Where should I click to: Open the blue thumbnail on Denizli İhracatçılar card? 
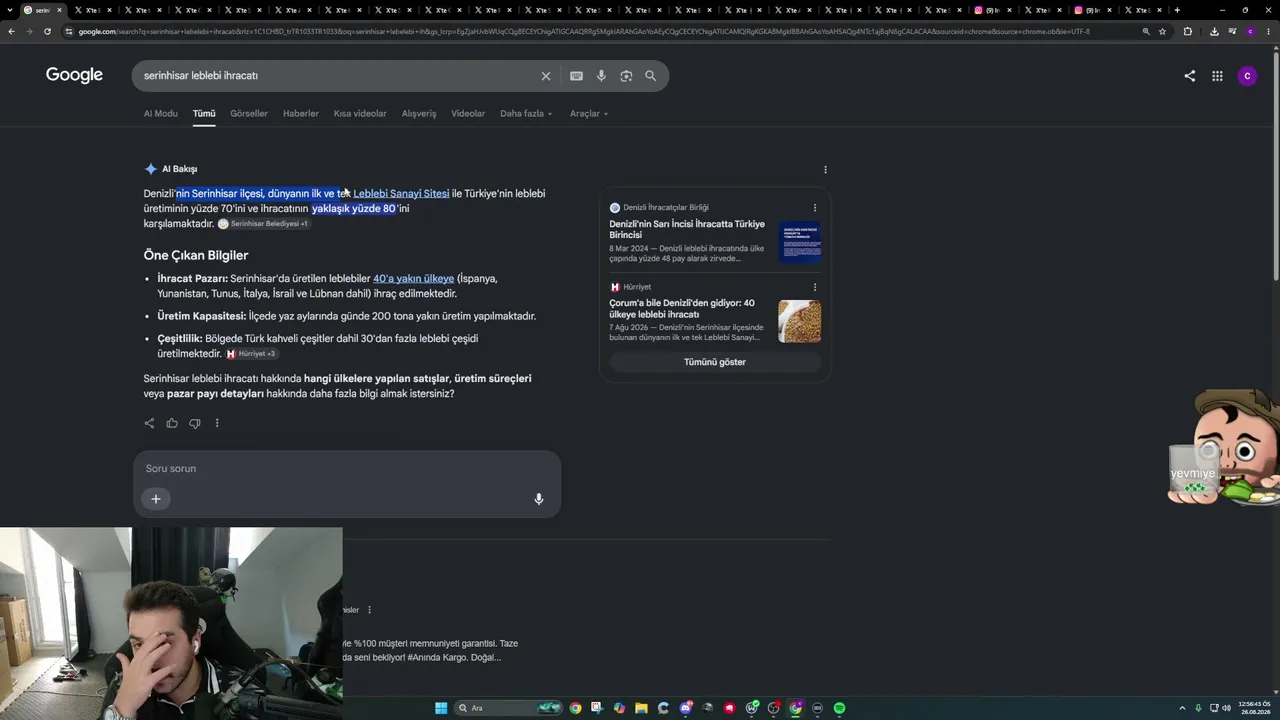(800, 242)
